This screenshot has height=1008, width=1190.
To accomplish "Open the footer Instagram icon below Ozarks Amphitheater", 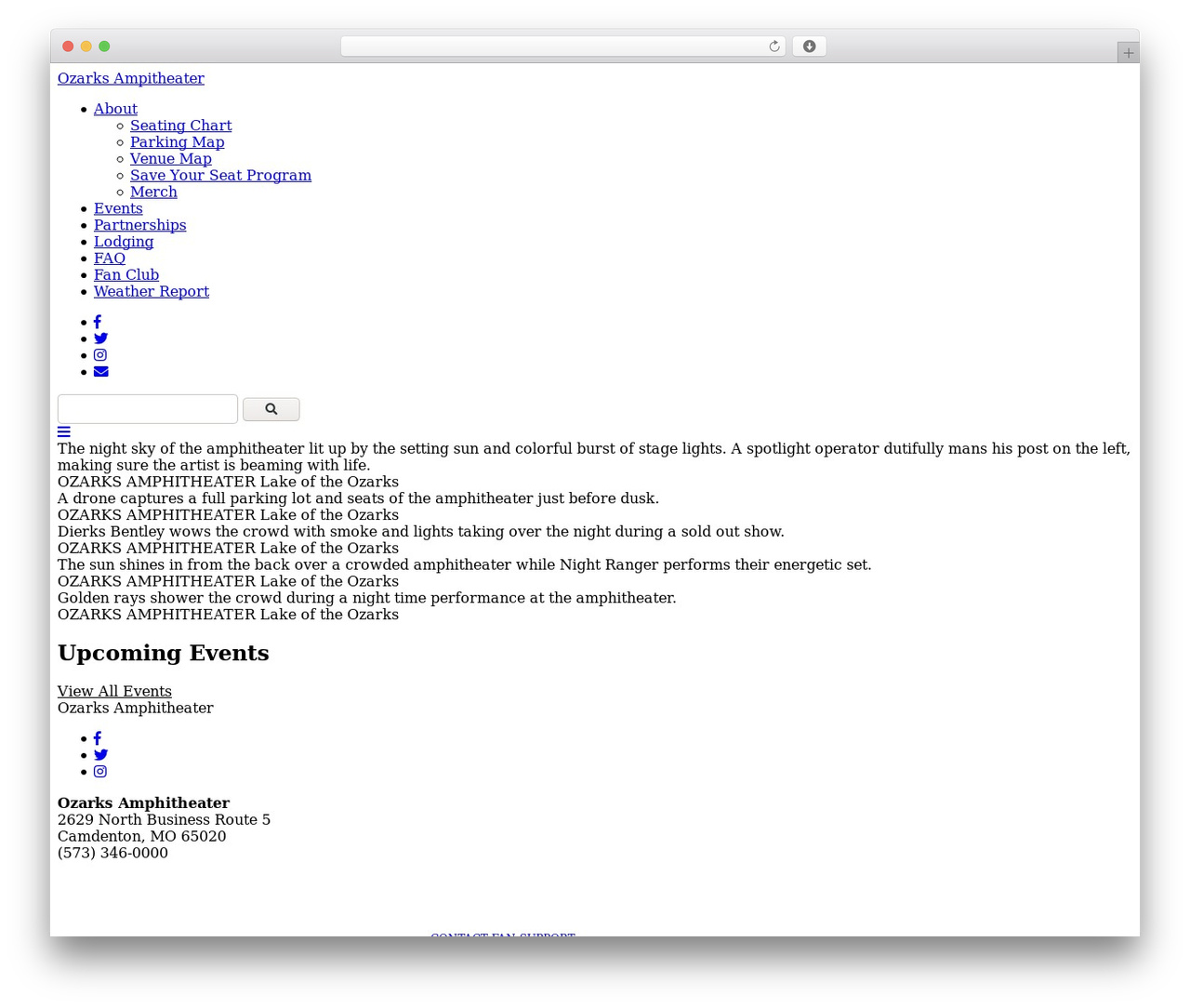I will click(x=100, y=772).
